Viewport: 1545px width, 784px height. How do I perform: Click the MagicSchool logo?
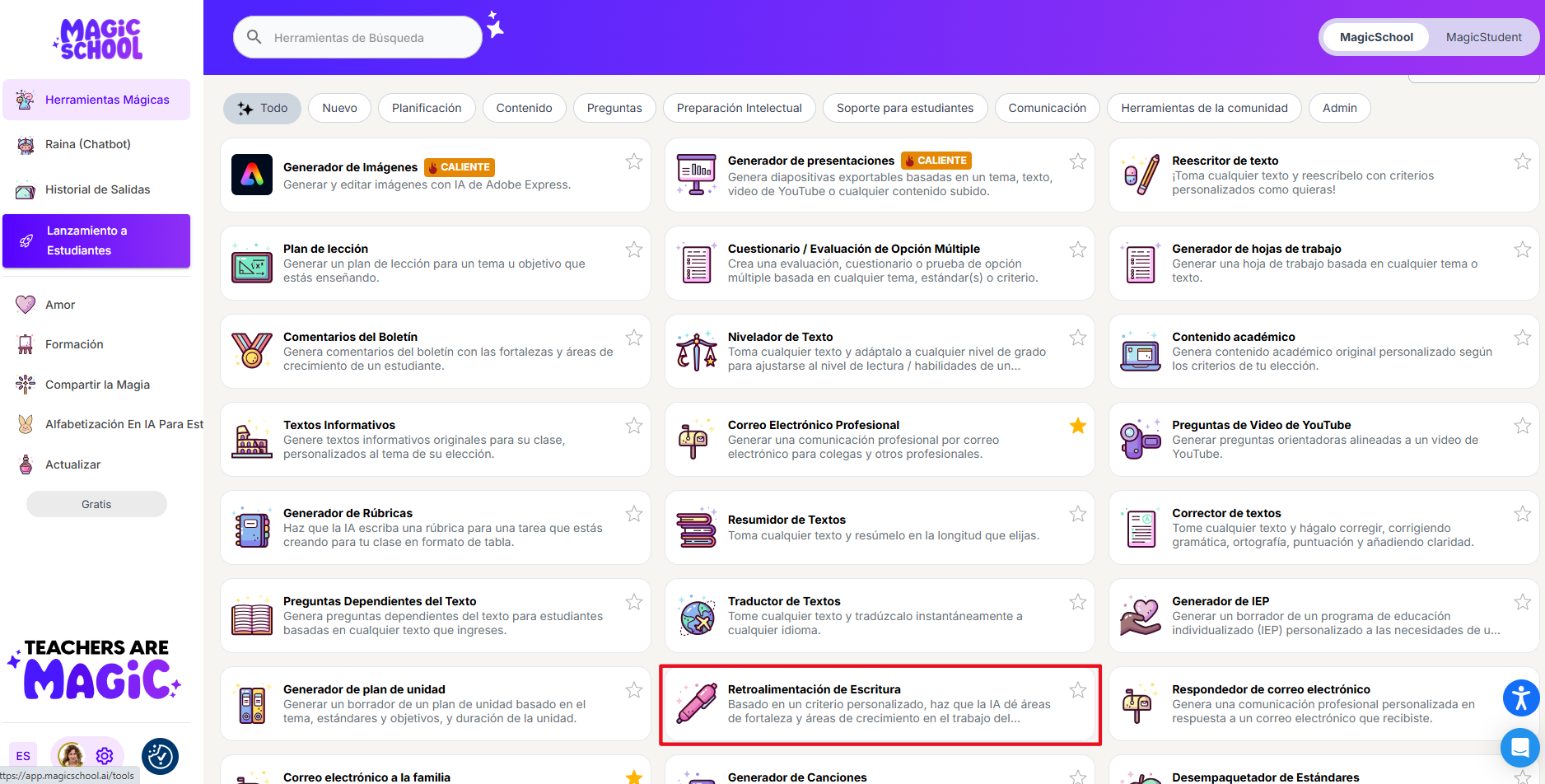tap(100, 39)
